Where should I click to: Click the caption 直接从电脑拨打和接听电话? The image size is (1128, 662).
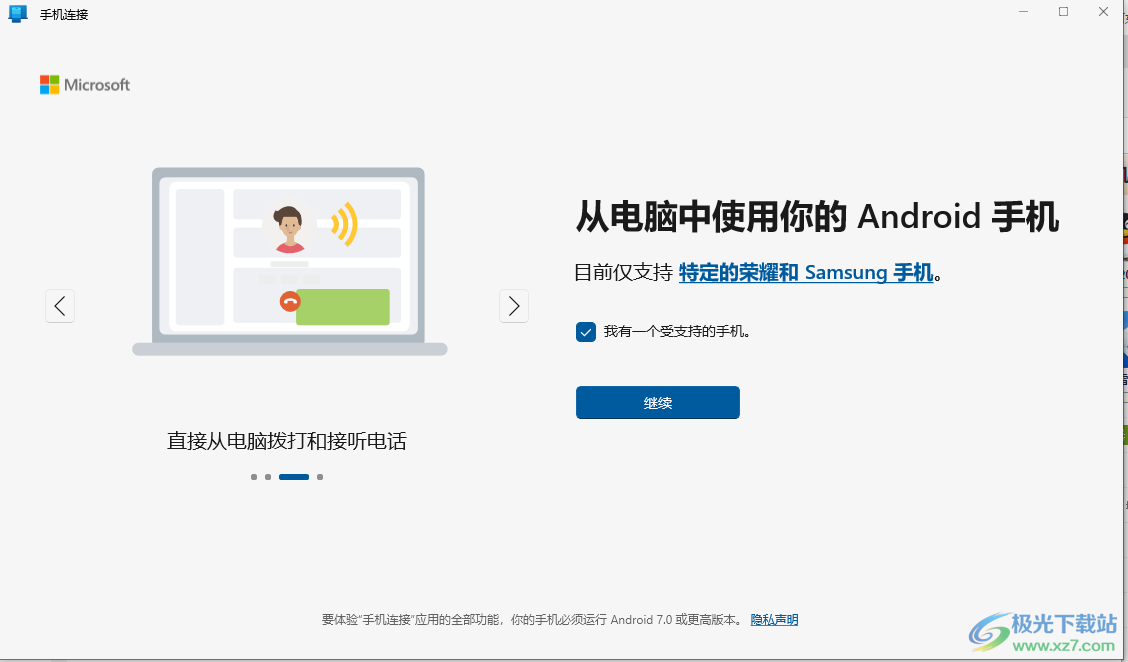[x=287, y=440]
